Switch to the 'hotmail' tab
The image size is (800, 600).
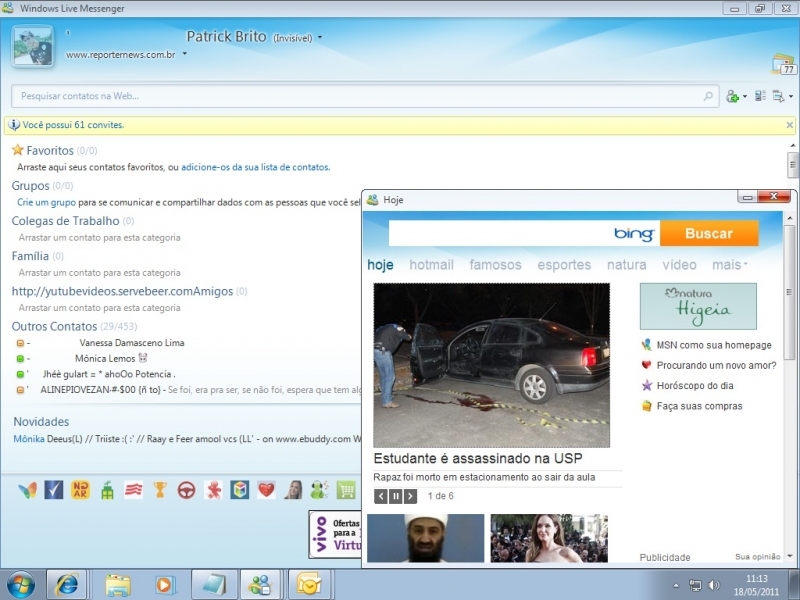[x=431, y=265]
